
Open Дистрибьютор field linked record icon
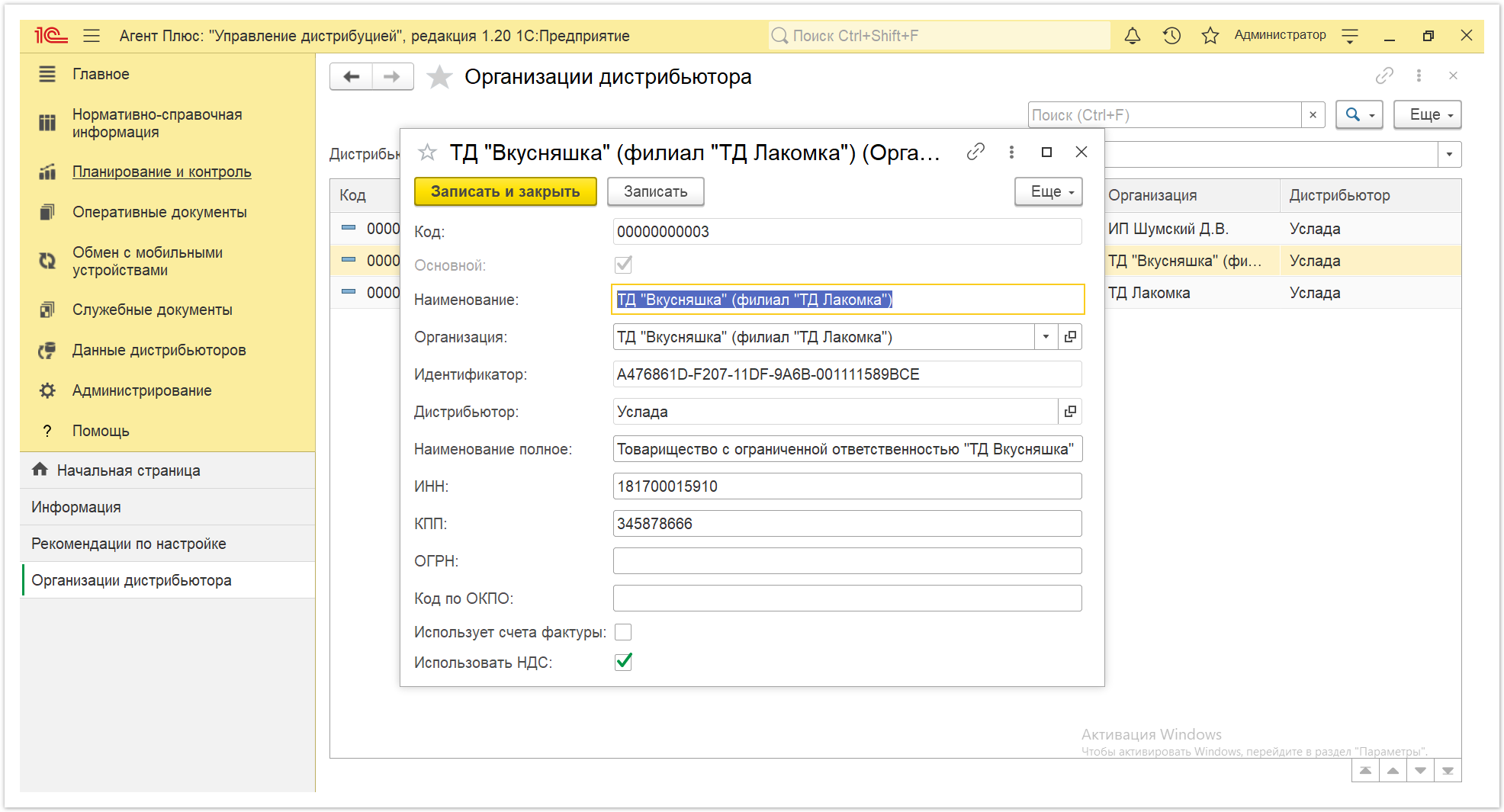click(x=1071, y=412)
